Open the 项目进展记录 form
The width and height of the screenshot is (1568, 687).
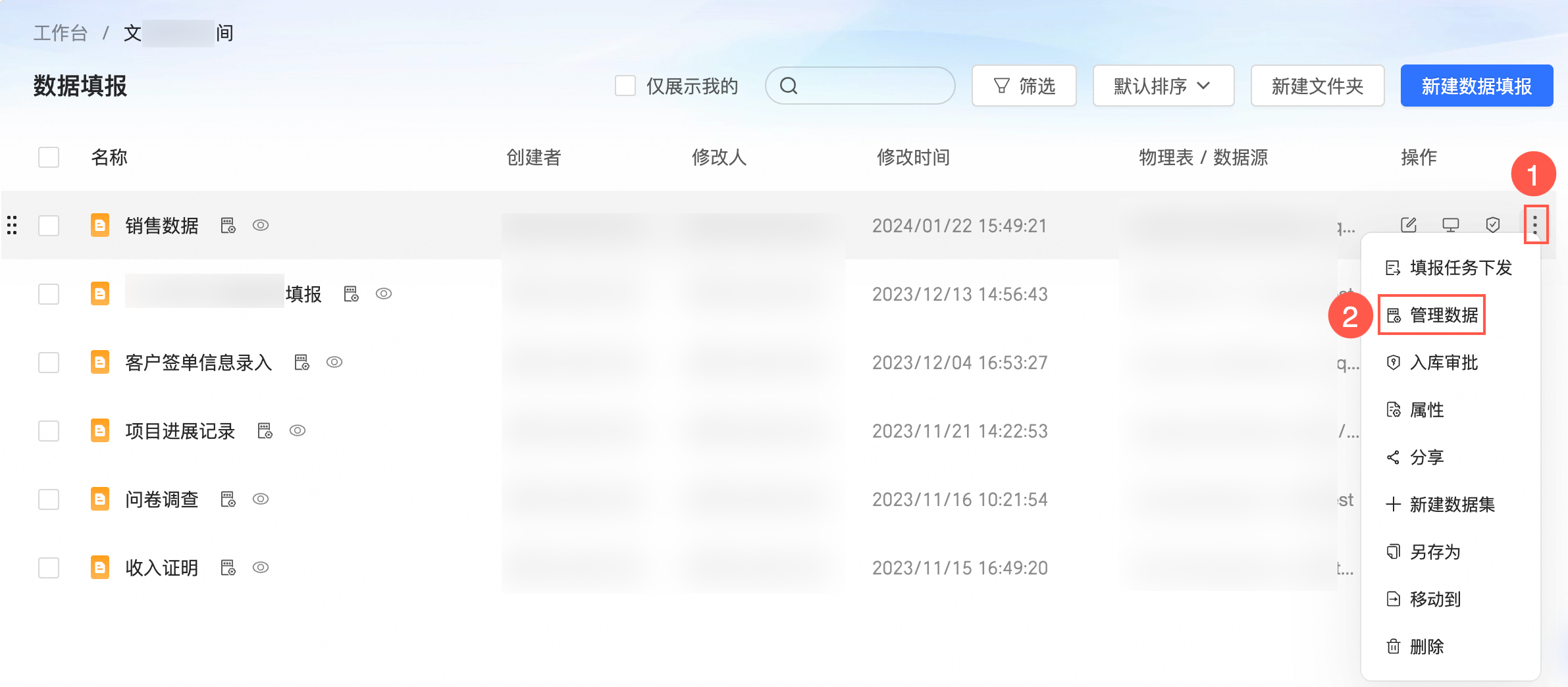tap(180, 431)
